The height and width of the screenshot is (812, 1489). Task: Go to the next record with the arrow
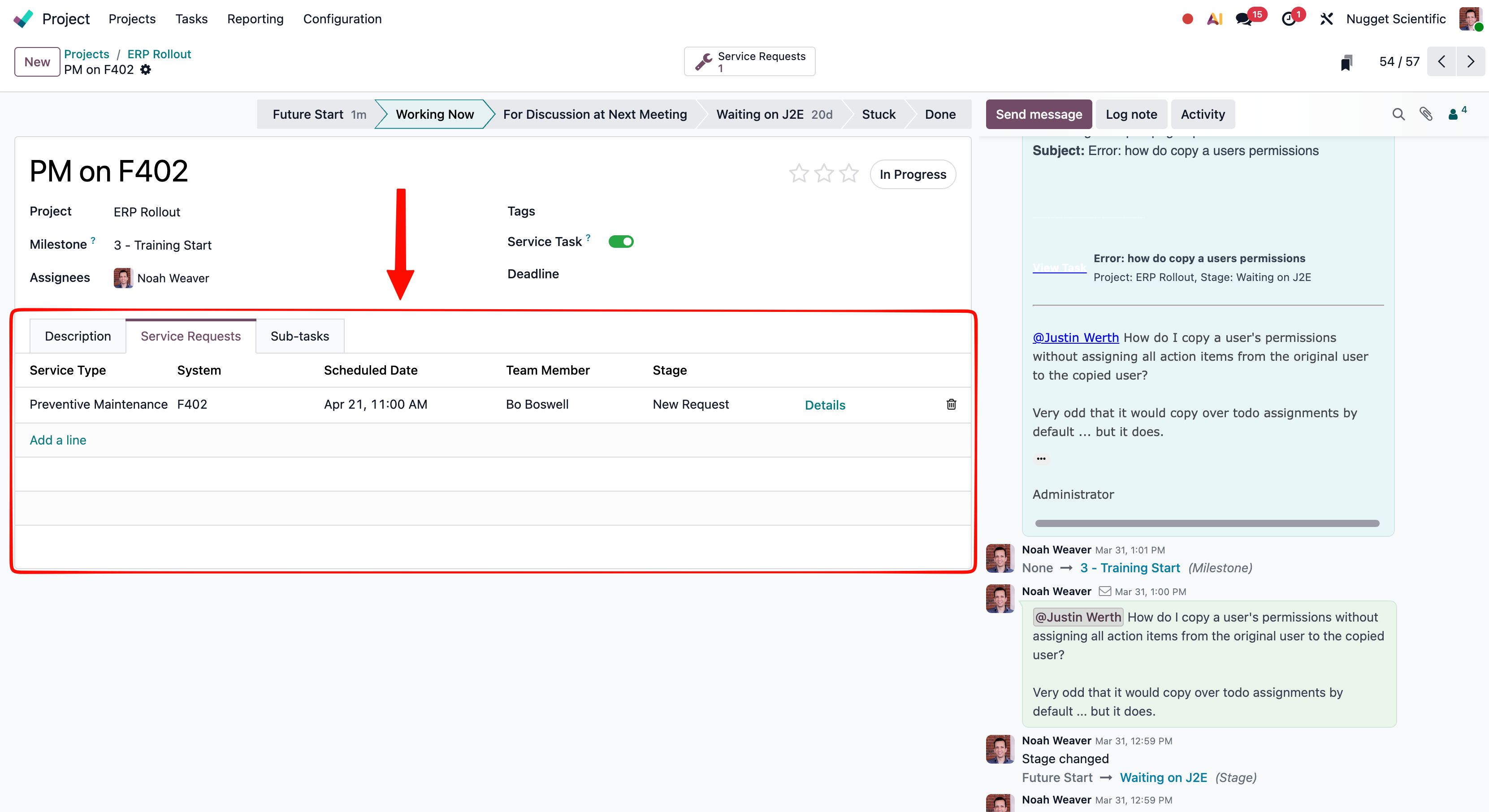pos(1470,62)
